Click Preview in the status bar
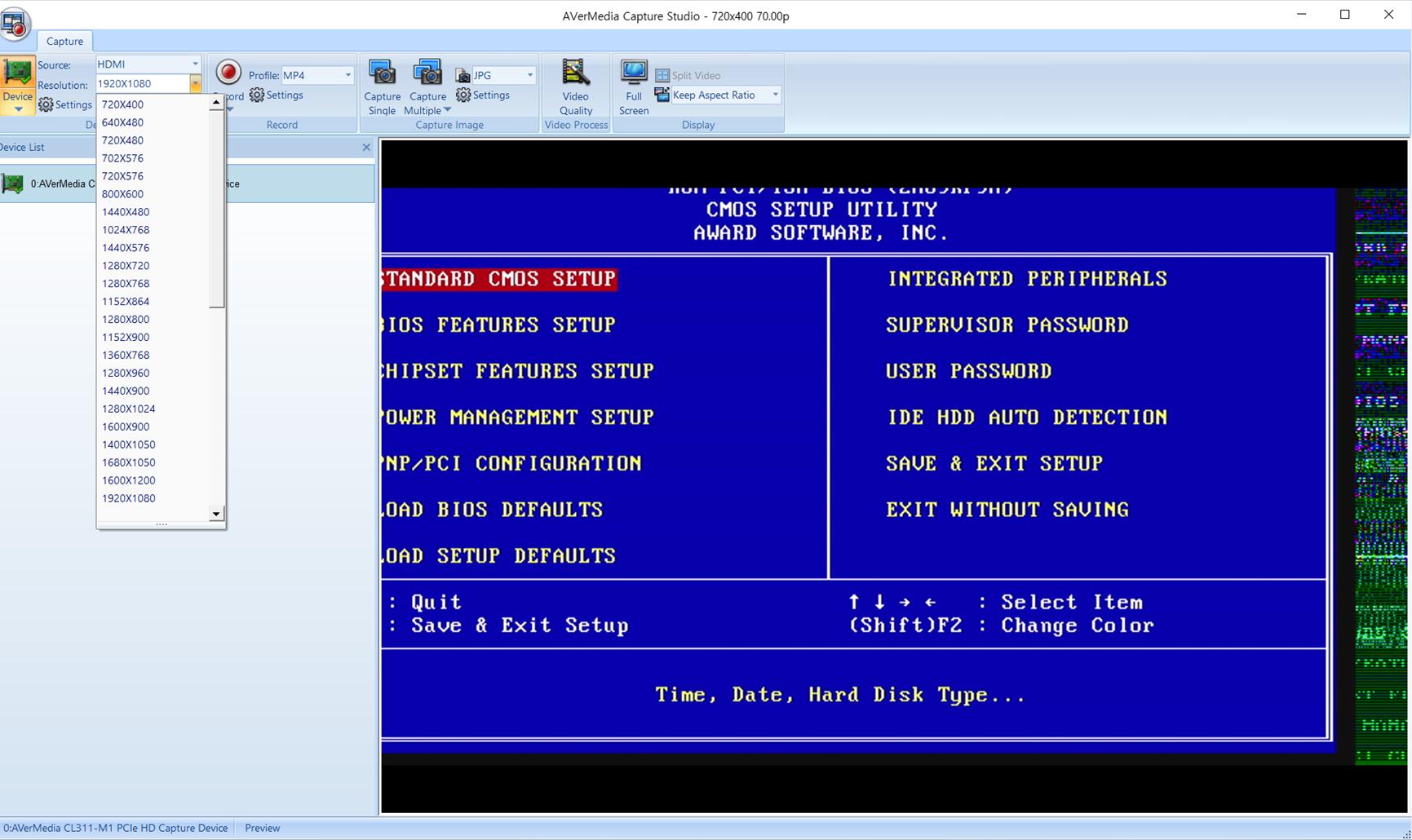Viewport: 1412px width, 840px height. (263, 828)
